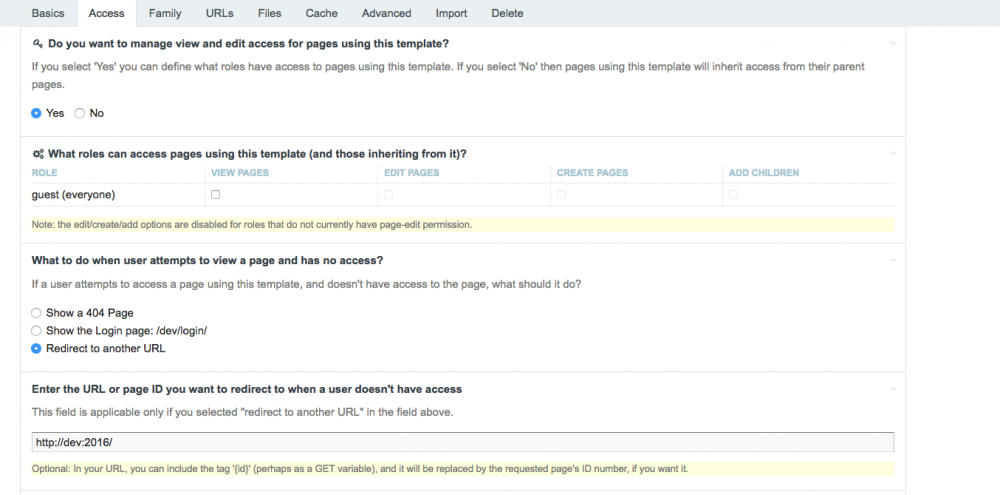Open the Advanced tab

pyautogui.click(x=386, y=13)
